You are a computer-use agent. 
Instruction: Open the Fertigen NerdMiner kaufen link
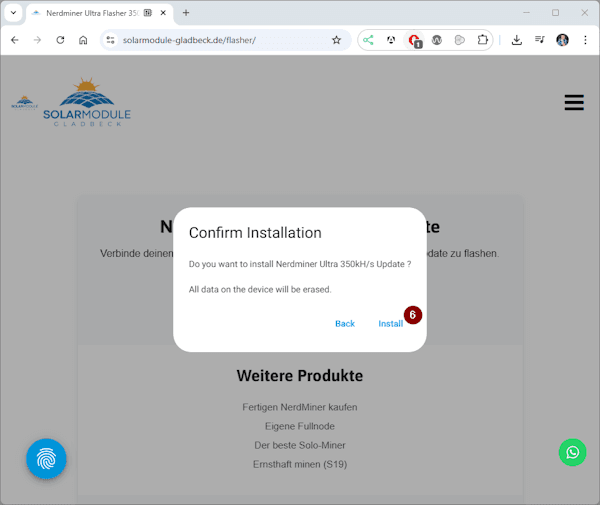click(x=299, y=407)
